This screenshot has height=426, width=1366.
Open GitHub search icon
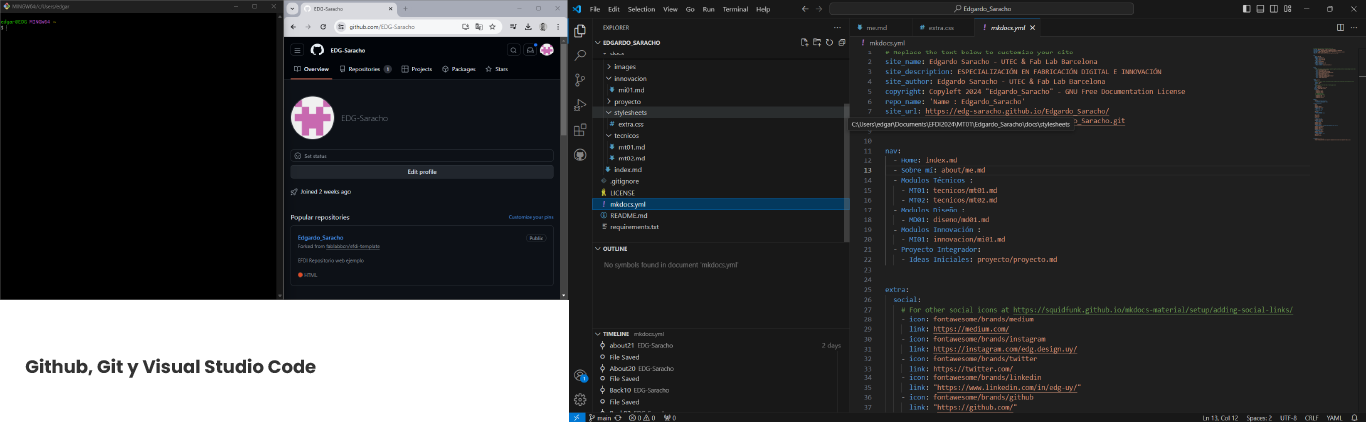(513, 50)
